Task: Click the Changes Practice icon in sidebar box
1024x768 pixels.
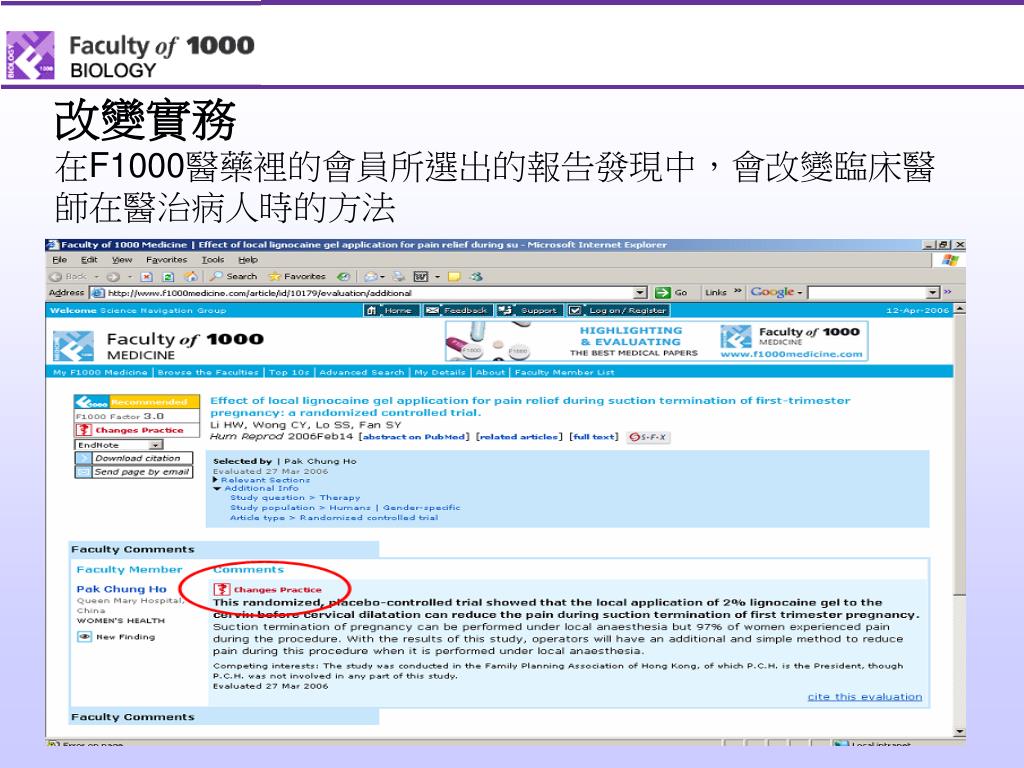Action: (x=84, y=430)
